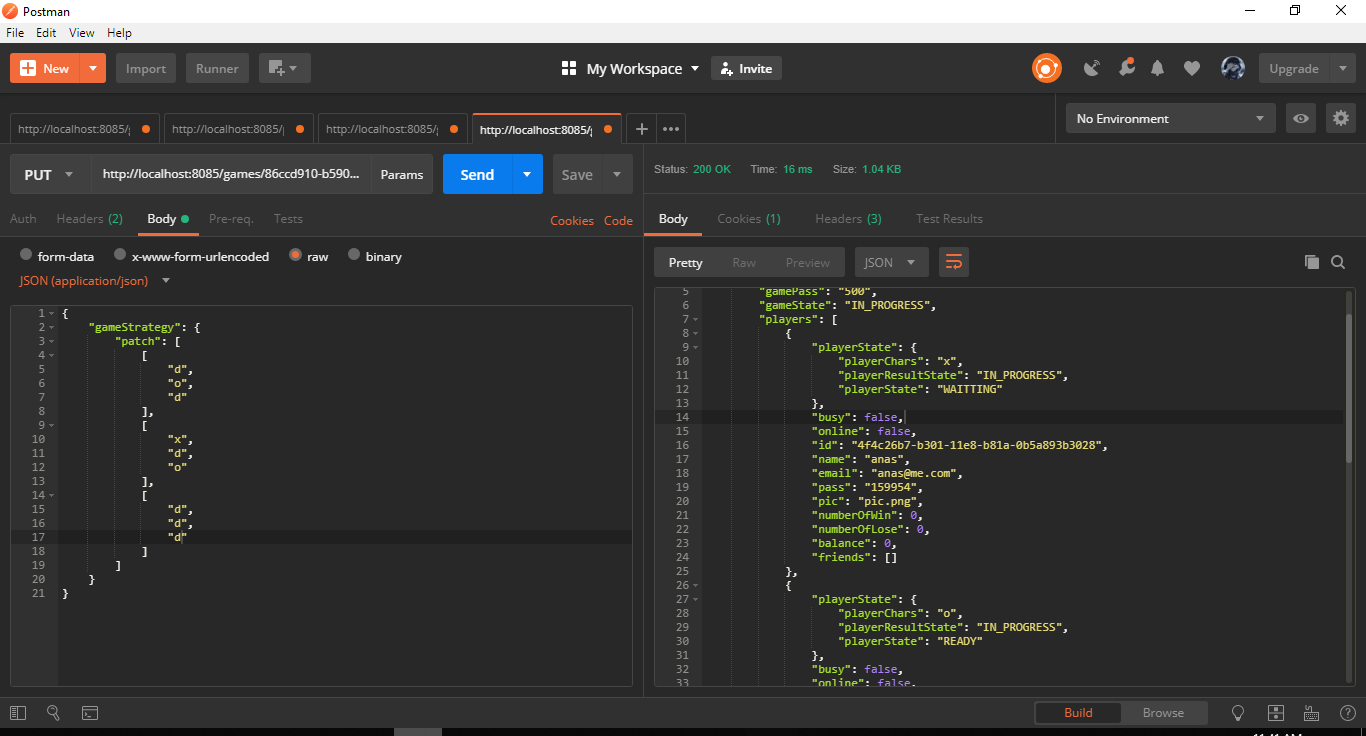Show response in Raw view
The height and width of the screenshot is (736, 1366).
click(744, 262)
